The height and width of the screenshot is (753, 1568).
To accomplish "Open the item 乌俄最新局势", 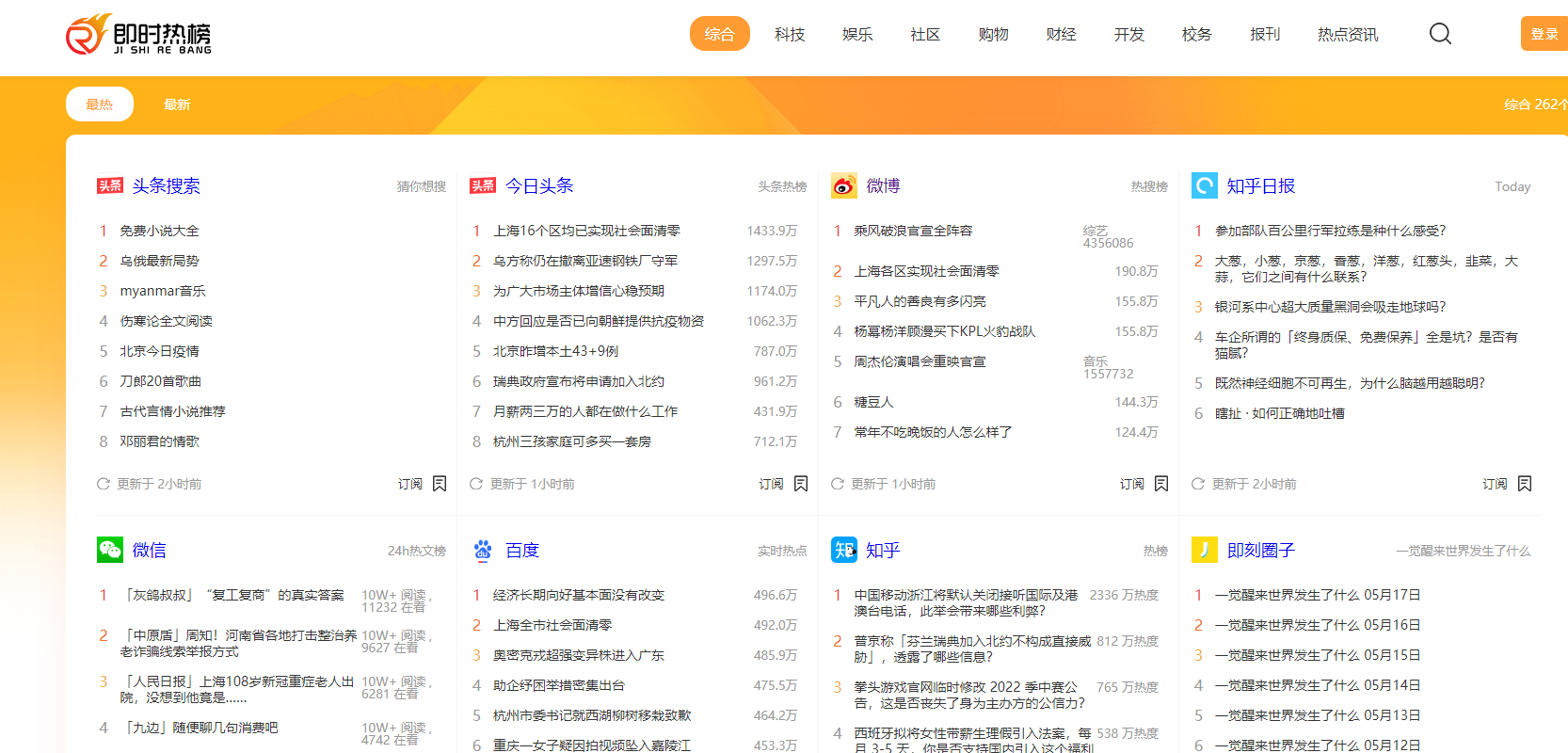I will pos(159,261).
